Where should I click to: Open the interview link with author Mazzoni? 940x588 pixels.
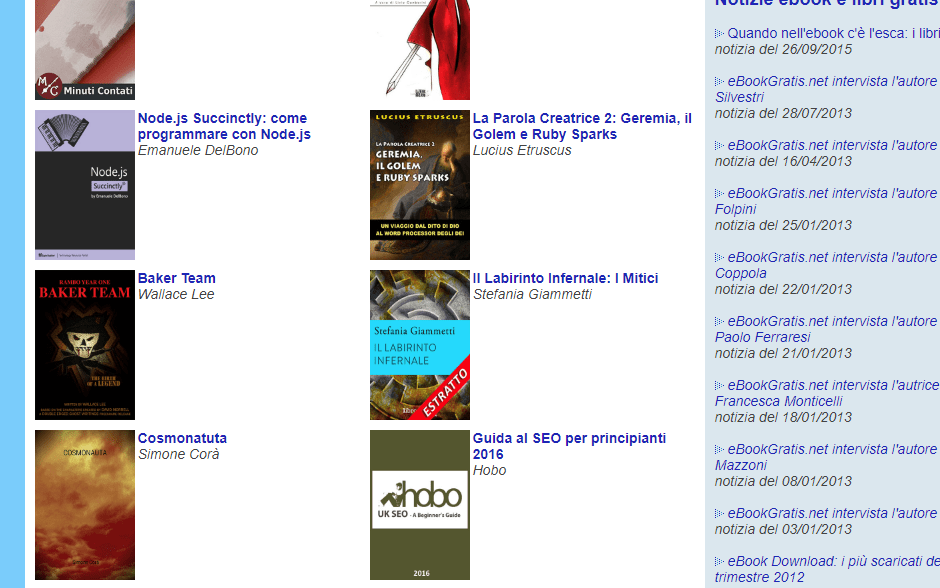(827, 457)
